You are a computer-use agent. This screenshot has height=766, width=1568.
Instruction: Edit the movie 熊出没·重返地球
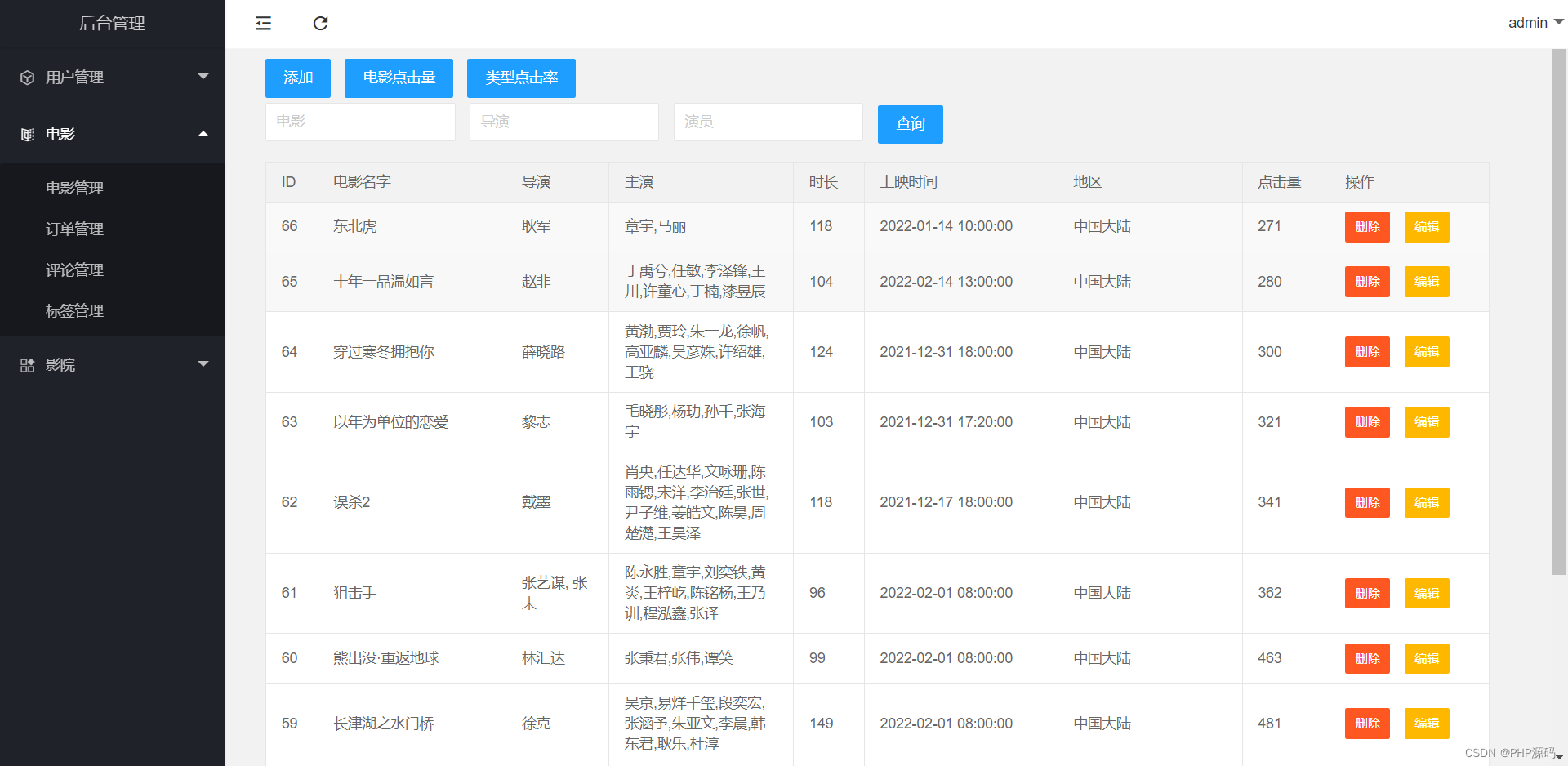pos(1427,659)
